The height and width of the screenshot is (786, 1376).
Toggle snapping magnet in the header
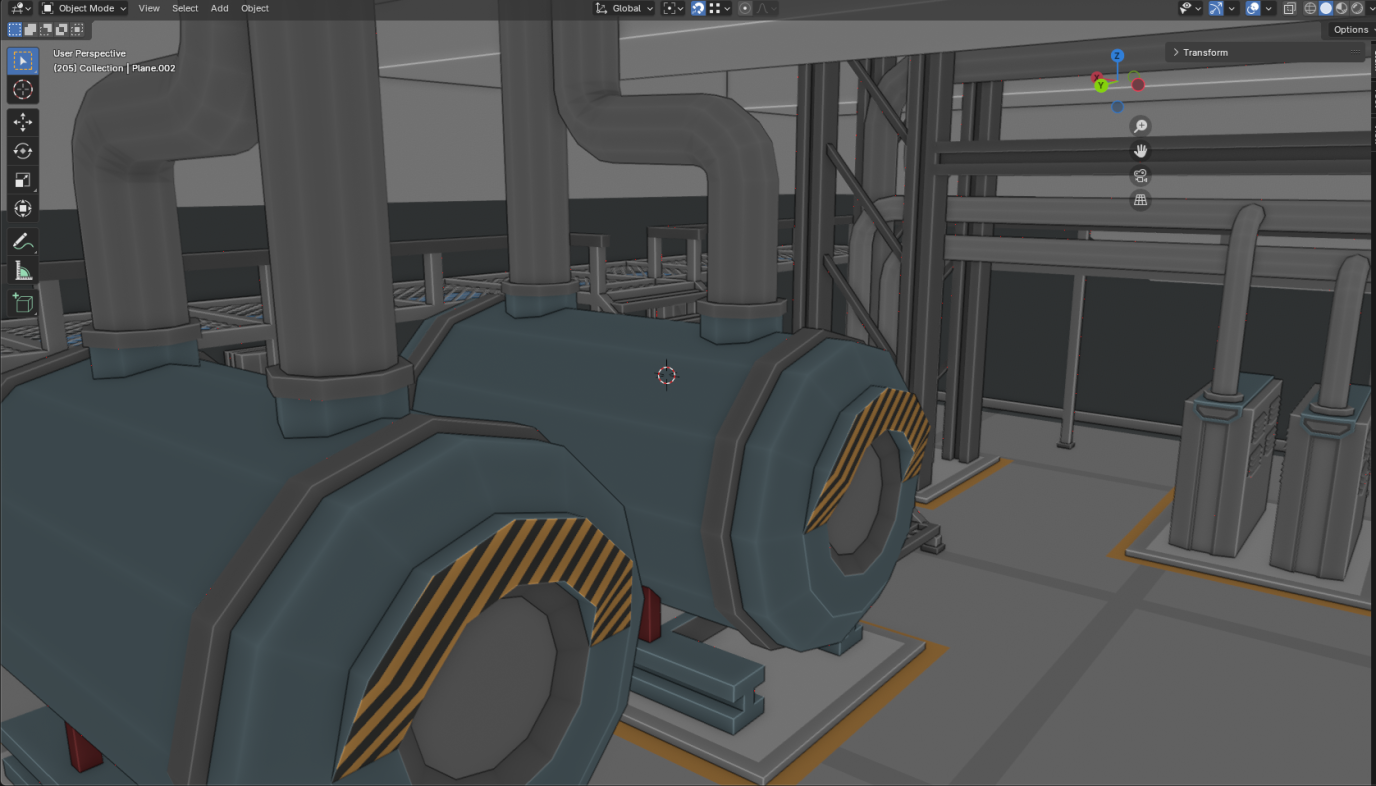pos(698,8)
